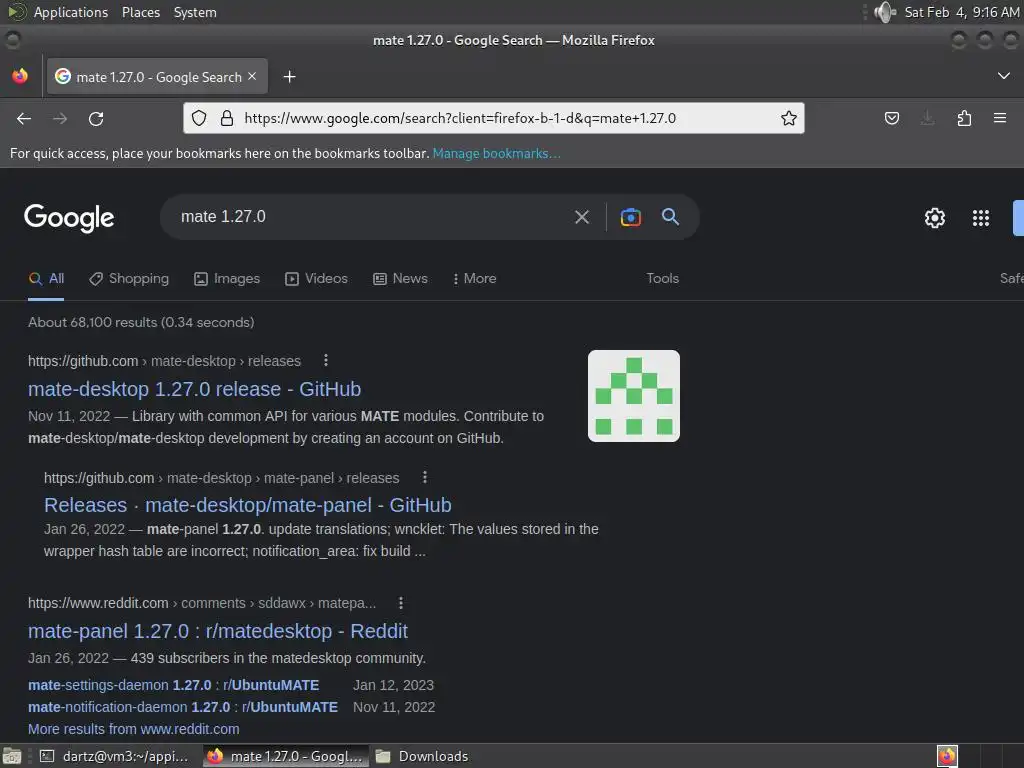
Task: Close the mate 1.27.0 tab
Action: [x=252, y=76]
